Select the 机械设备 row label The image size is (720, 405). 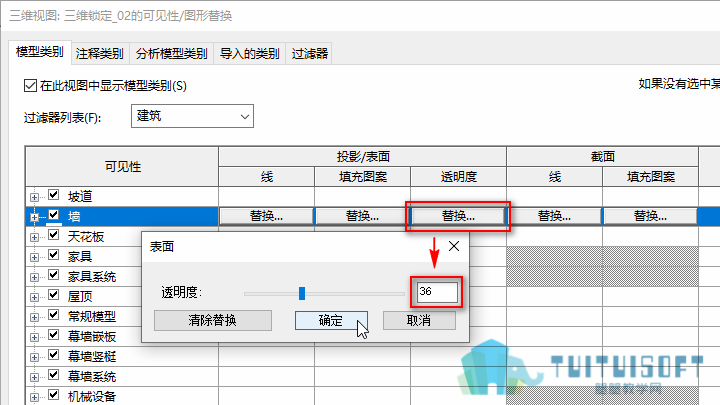(x=92, y=396)
